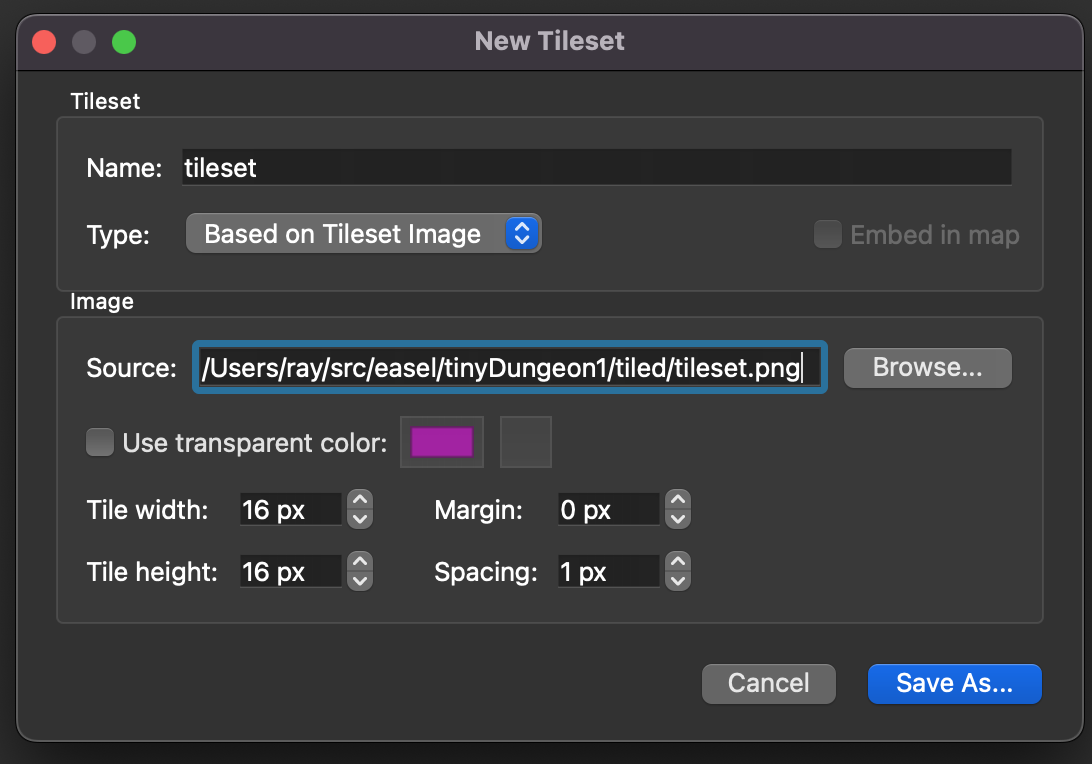Click the Margin value field
This screenshot has height=764, width=1092.
[x=609, y=510]
